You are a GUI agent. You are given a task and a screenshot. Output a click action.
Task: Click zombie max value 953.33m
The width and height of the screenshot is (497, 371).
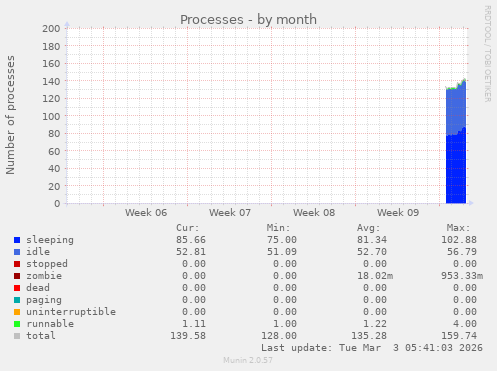click(462, 276)
